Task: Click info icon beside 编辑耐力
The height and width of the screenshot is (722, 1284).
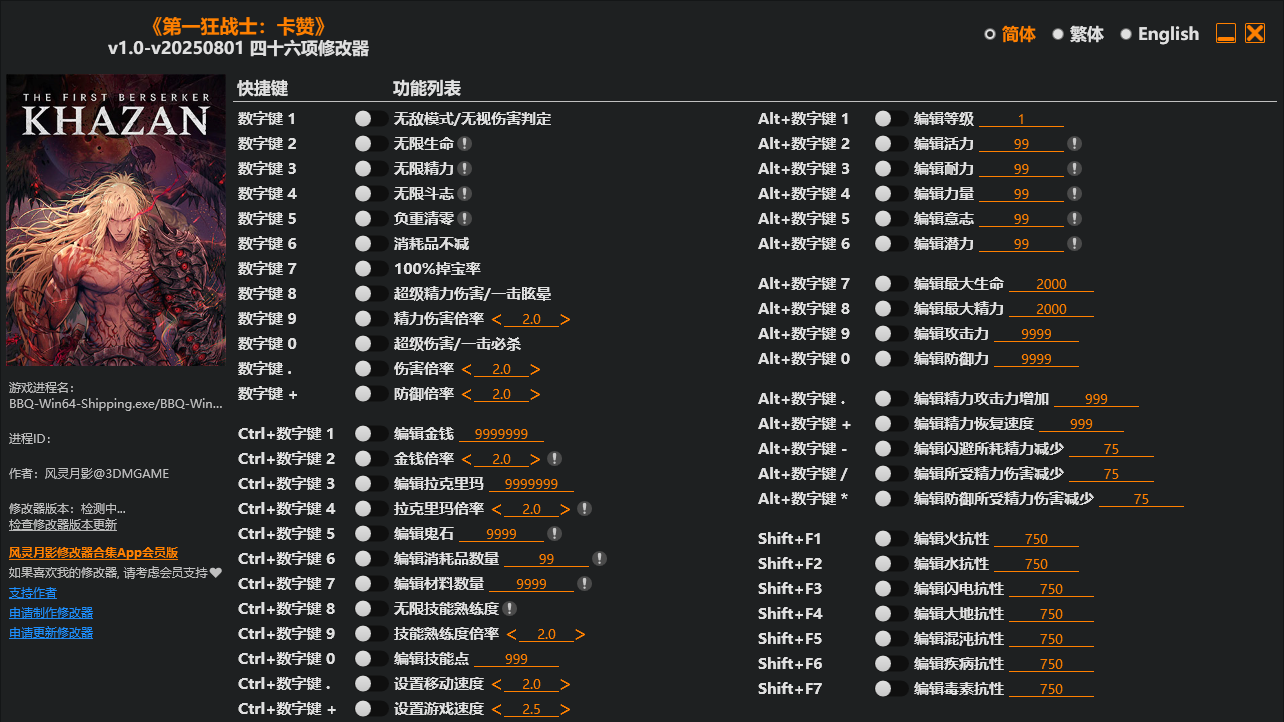Action: [x=1074, y=169]
